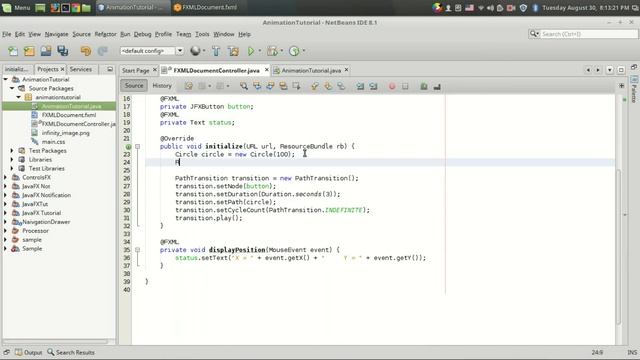Show the editor documents list dropdown

pyautogui.click(x=609, y=70)
